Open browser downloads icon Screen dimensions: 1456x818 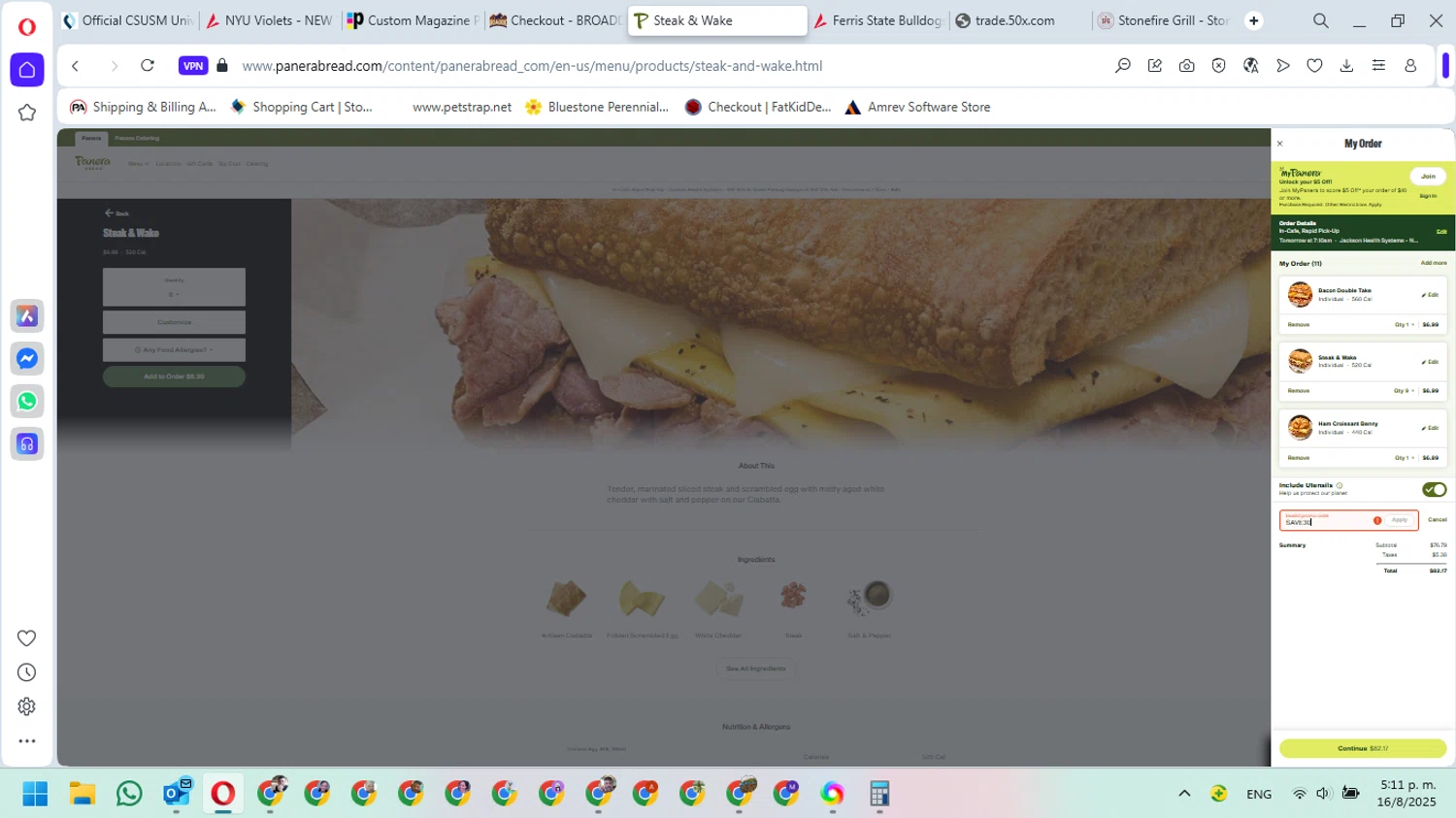(x=1346, y=66)
